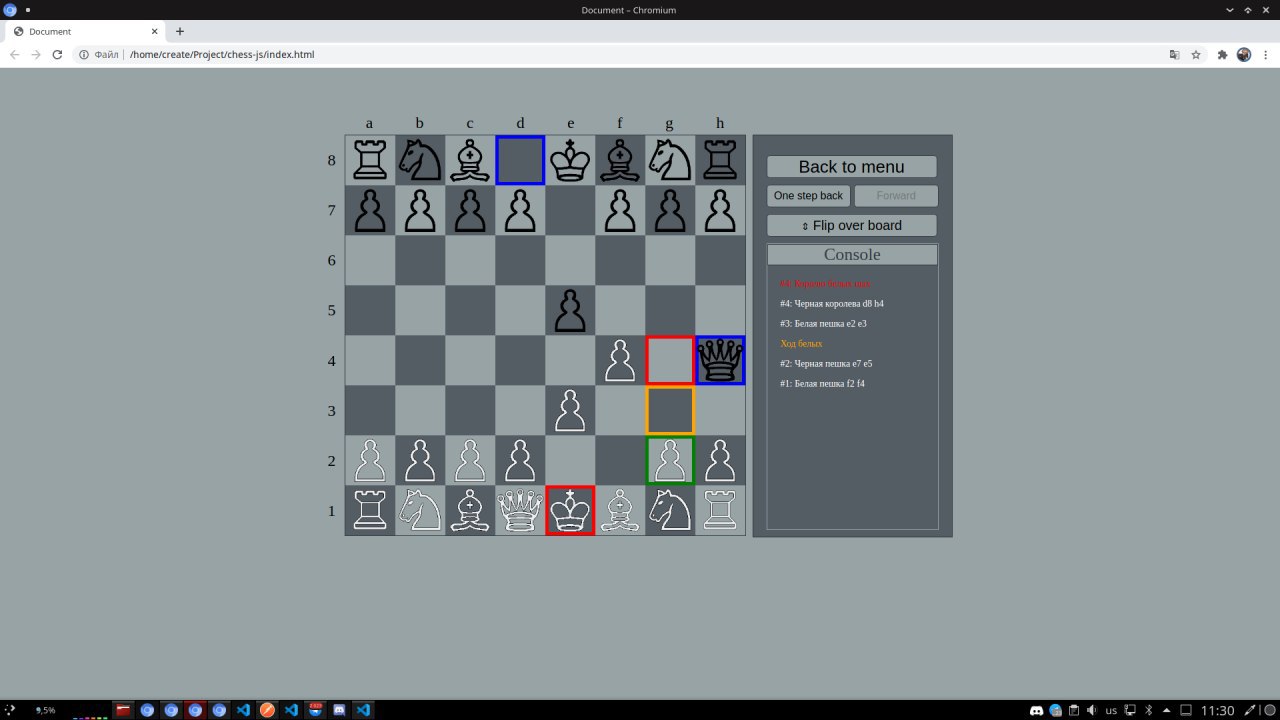
Task: Click the Console panel header
Action: coord(852,255)
